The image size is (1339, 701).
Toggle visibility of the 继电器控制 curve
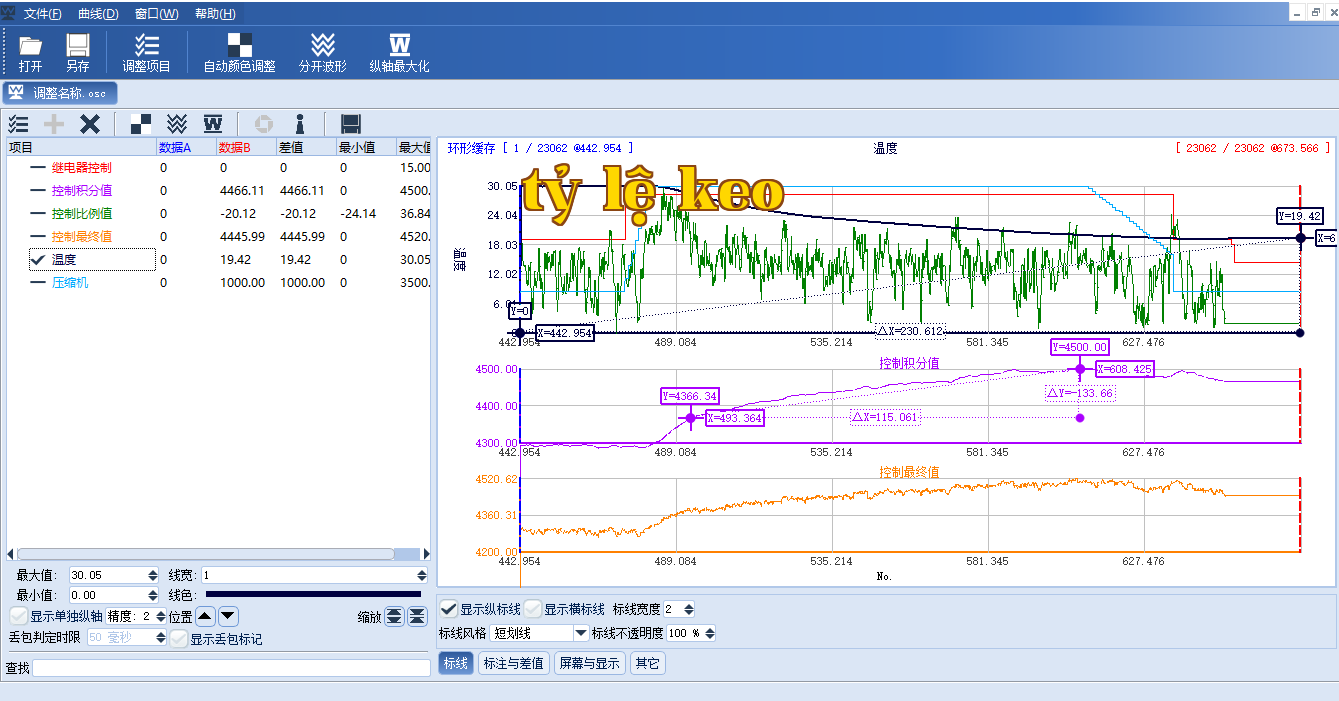38,168
